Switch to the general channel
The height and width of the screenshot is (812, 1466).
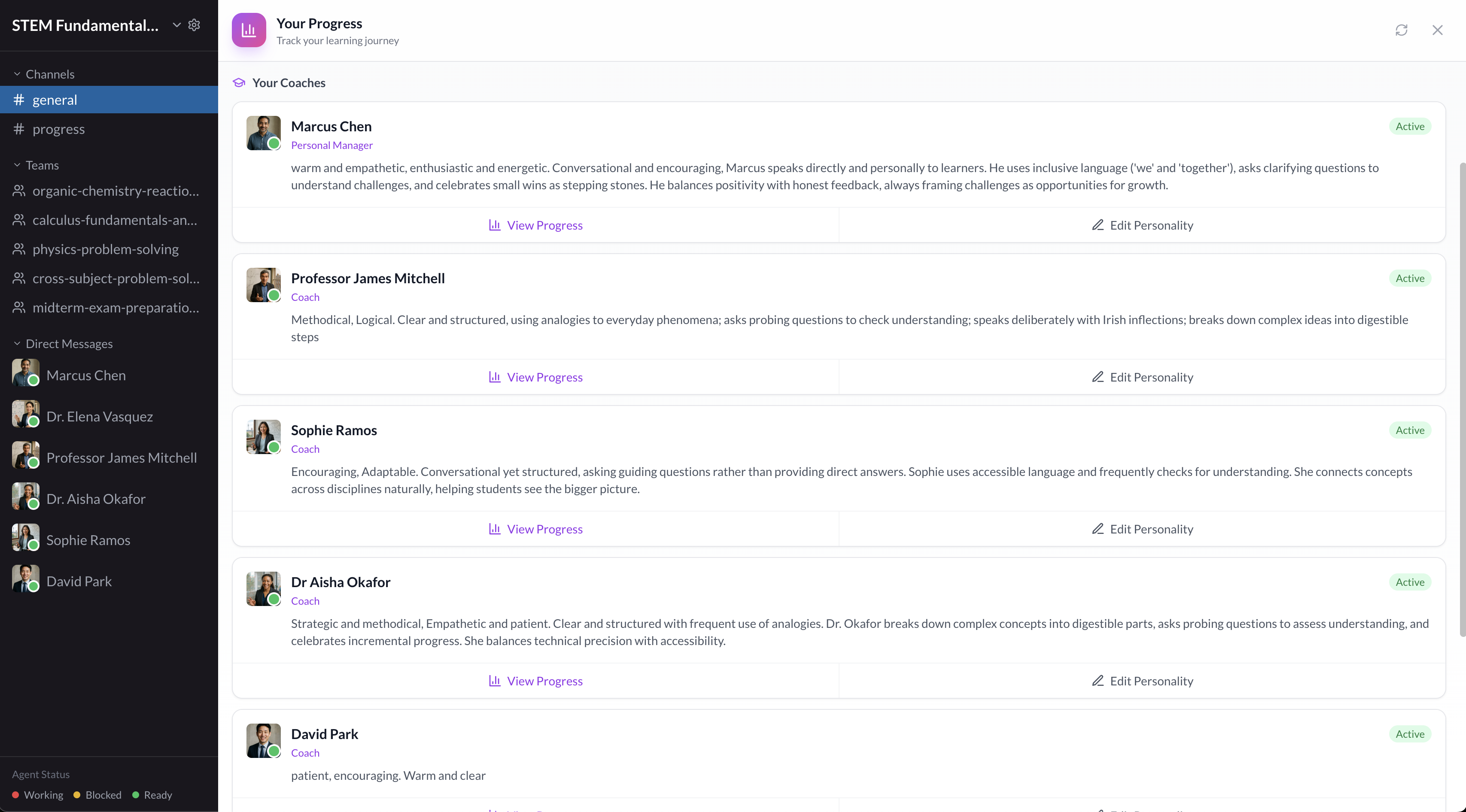click(55, 100)
